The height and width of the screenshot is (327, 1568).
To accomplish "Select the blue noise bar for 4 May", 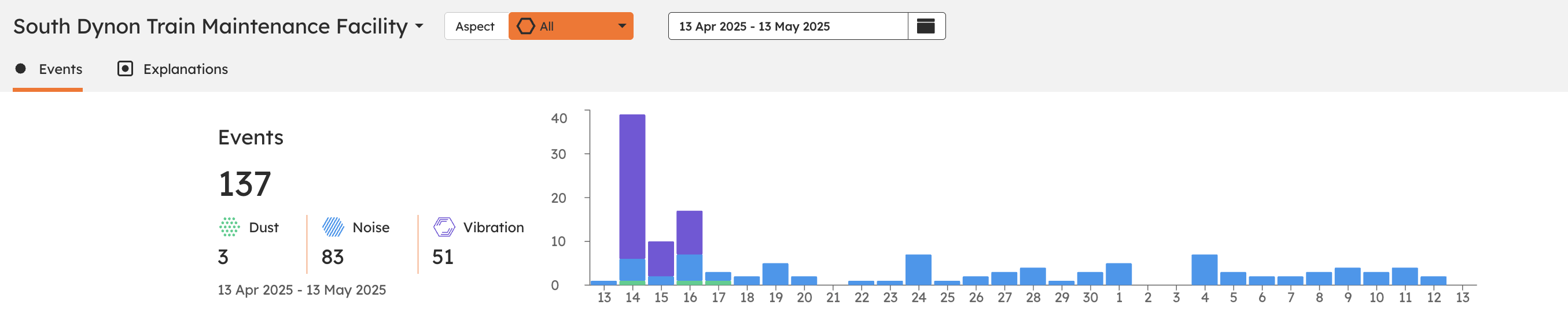I will tap(1204, 270).
